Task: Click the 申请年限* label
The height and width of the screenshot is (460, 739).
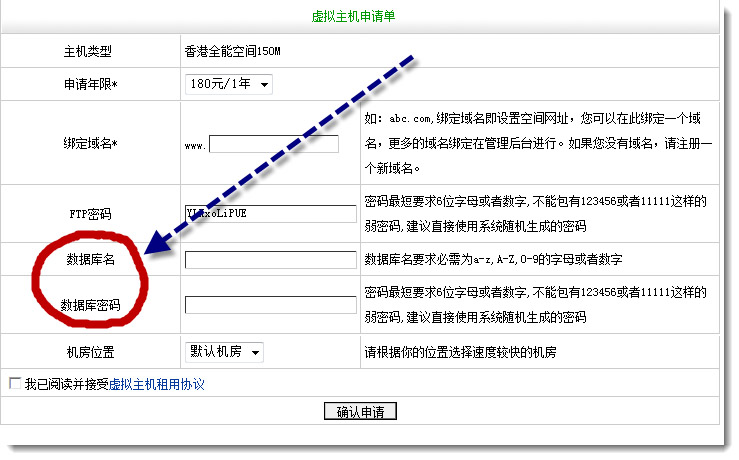Action: coord(89,85)
